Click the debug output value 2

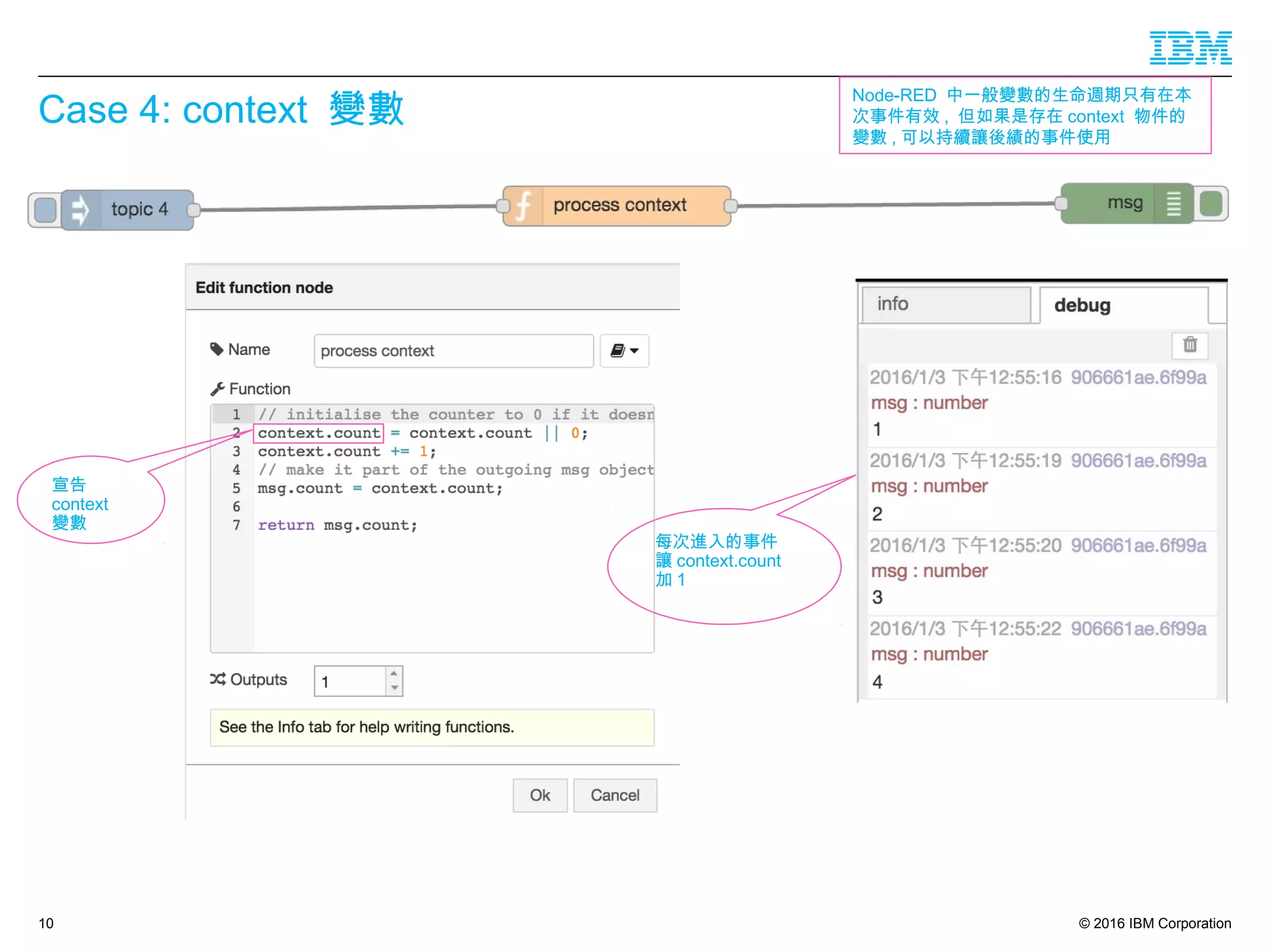tap(877, 514)
